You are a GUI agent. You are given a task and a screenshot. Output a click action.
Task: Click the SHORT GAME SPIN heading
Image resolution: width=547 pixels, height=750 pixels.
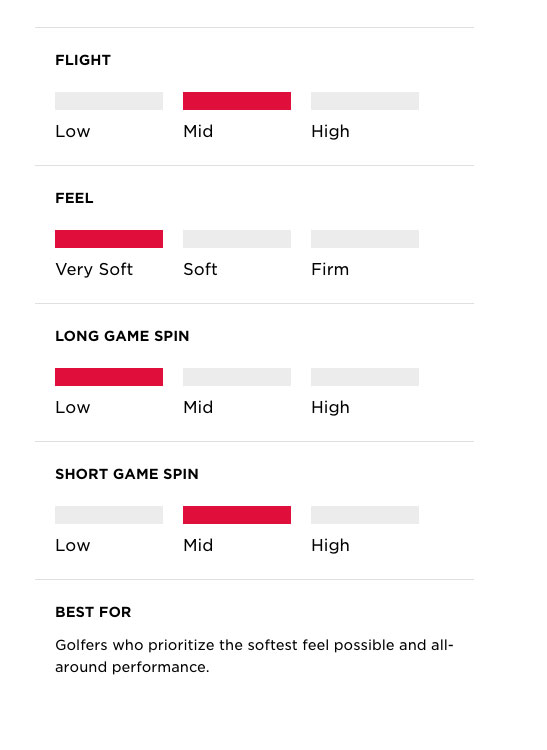tap(127, 474)
